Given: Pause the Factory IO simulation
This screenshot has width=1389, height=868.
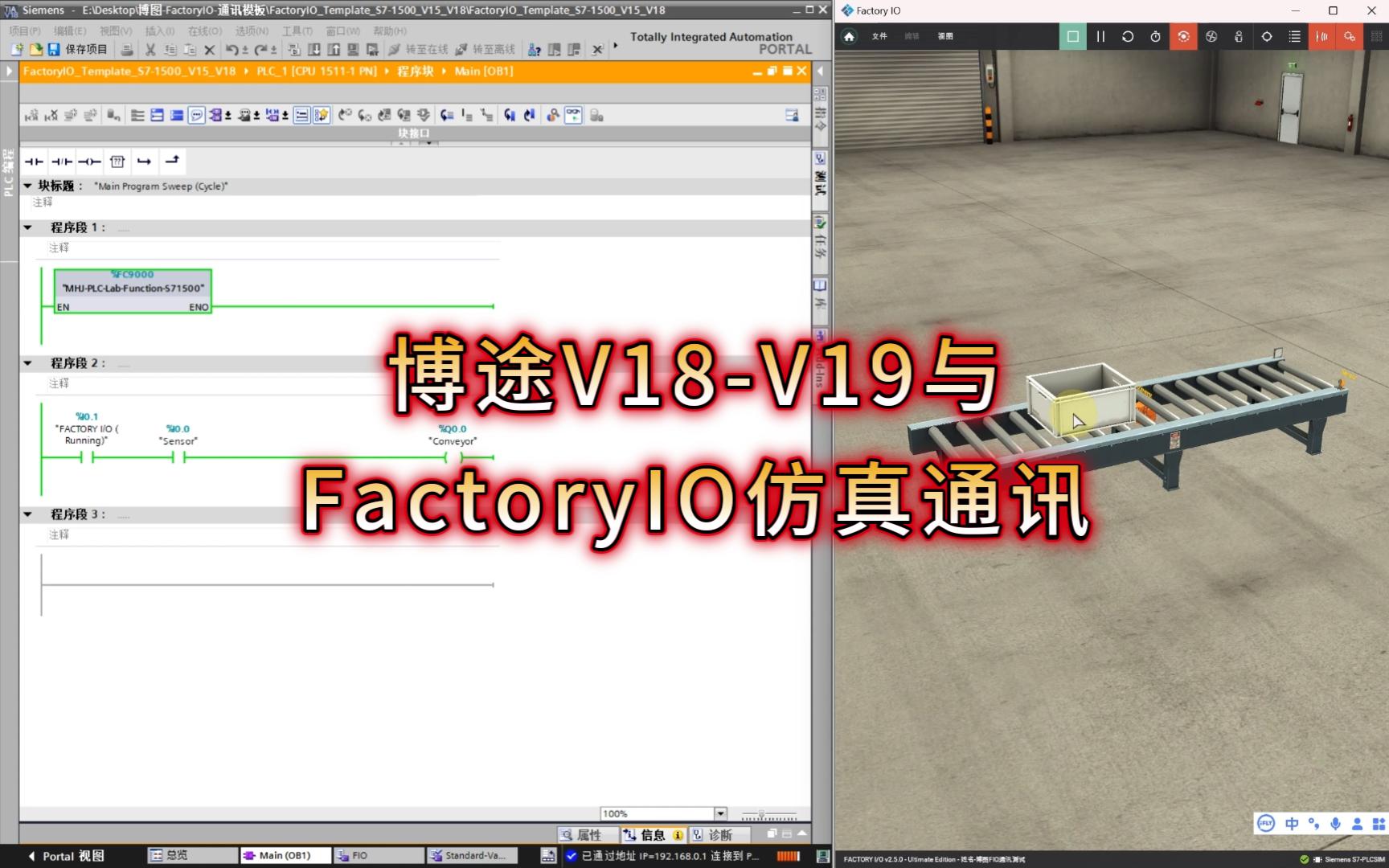Looking at the screenshot, I should pyautogui.click(x=1100, y=36).
